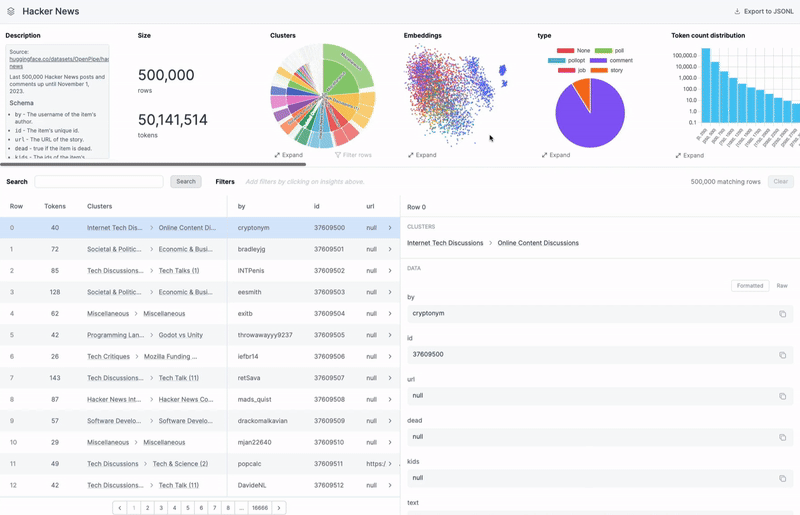Open row 3 eesmith details chevron
Image resolution: width=800 pixels, height=515 pixels.
(x=390, y=292)
